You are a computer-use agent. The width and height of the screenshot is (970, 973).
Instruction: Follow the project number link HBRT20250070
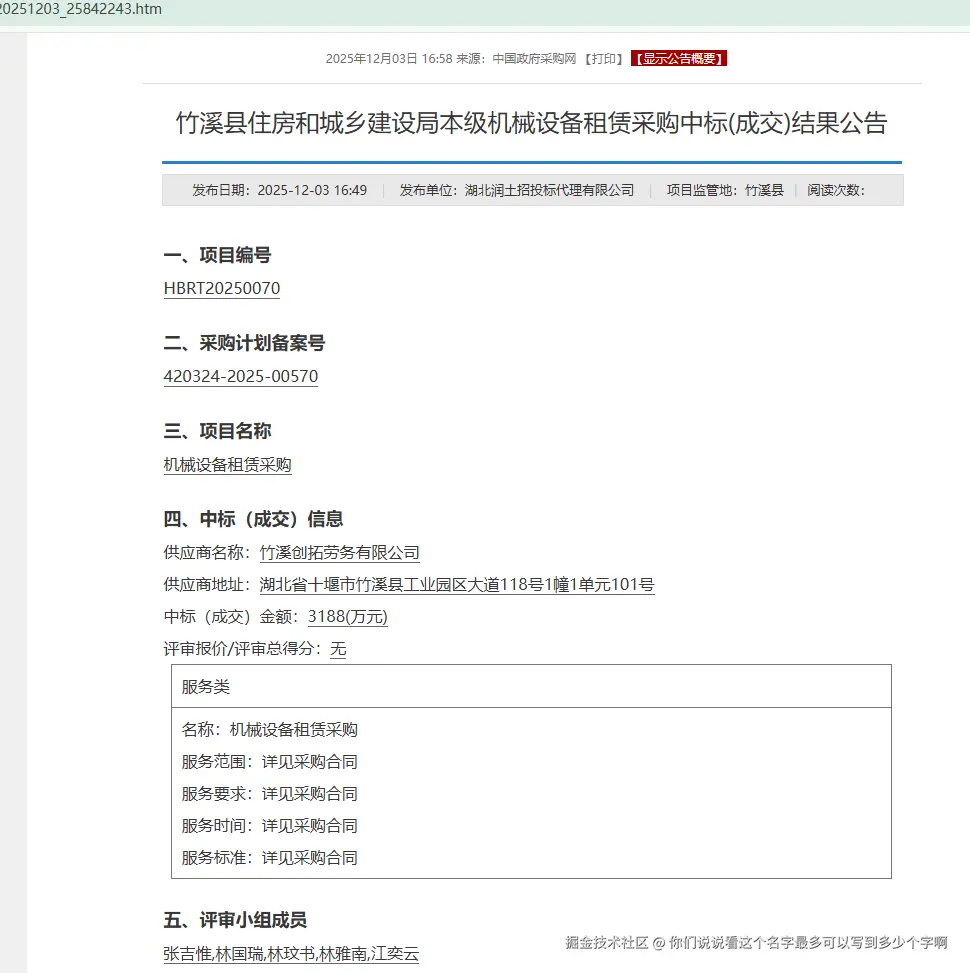[222, 288]
